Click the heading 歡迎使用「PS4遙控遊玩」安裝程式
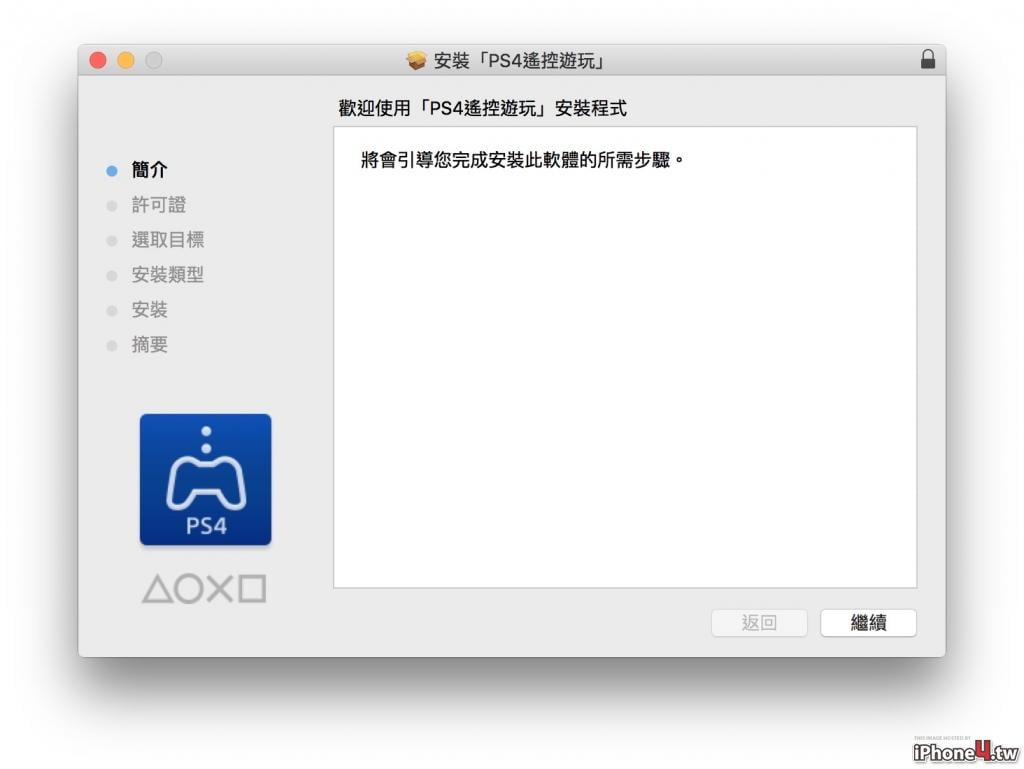1024x769 pixels. (483, 108)
